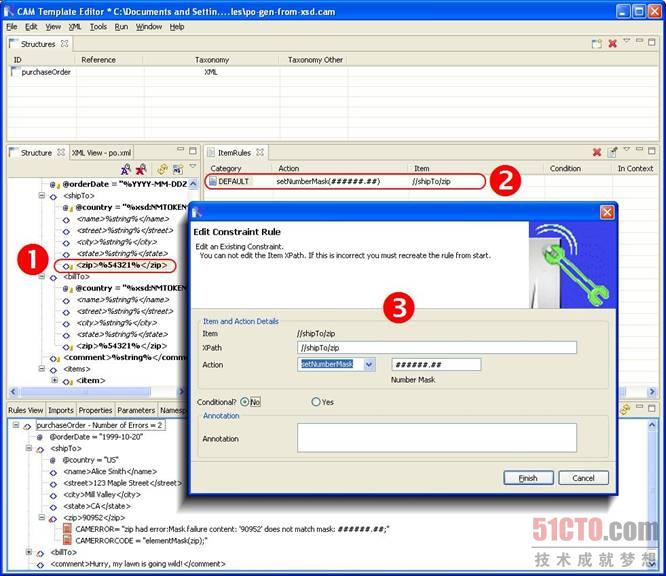Select the No radio button for Conditional
Image resolution: width=666 pixels, height=576 pixels.
click(x=245, y=402)
